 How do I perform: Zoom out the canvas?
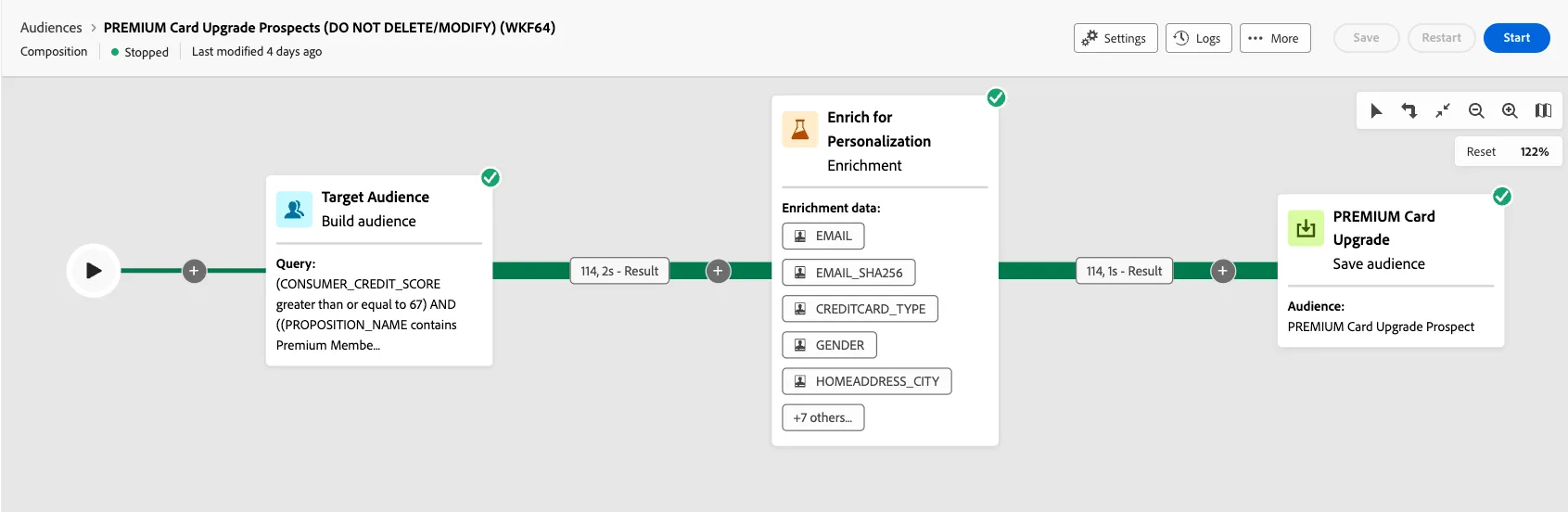1476,110
